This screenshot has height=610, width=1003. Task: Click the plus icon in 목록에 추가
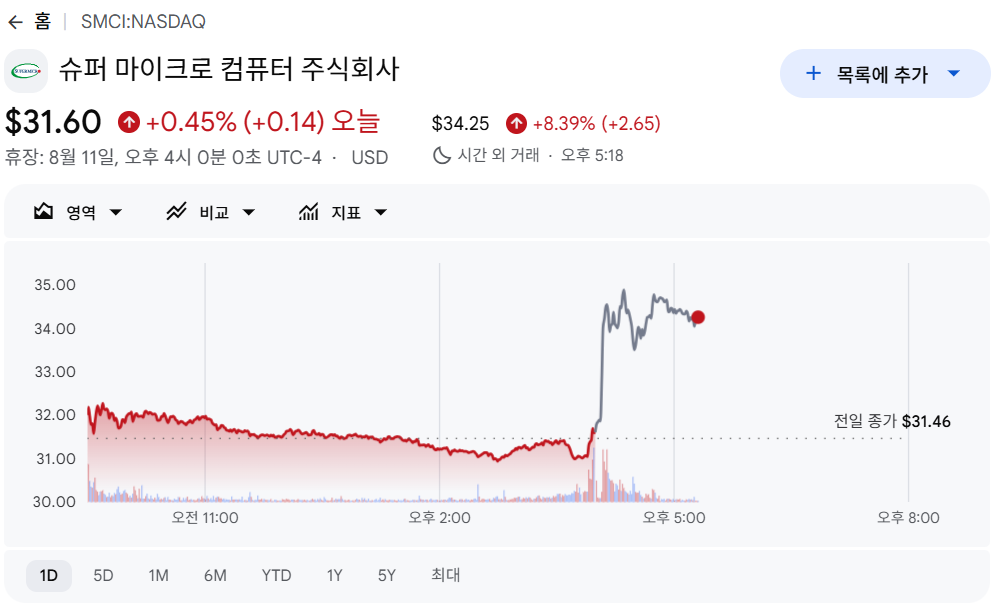(813, 73)
